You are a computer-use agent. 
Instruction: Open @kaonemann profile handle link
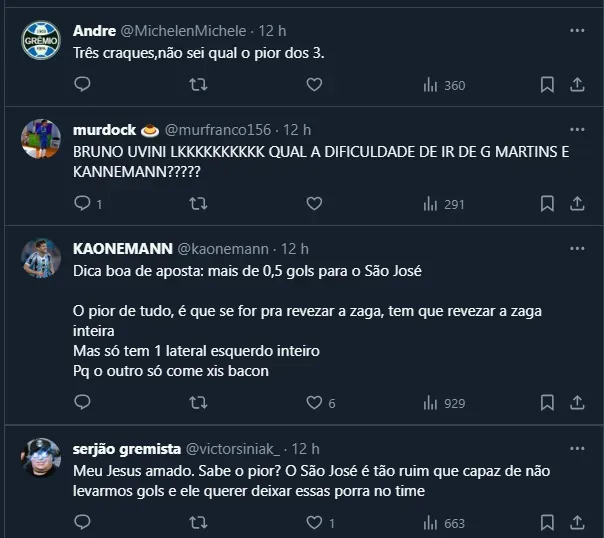(x=223, y=248)
